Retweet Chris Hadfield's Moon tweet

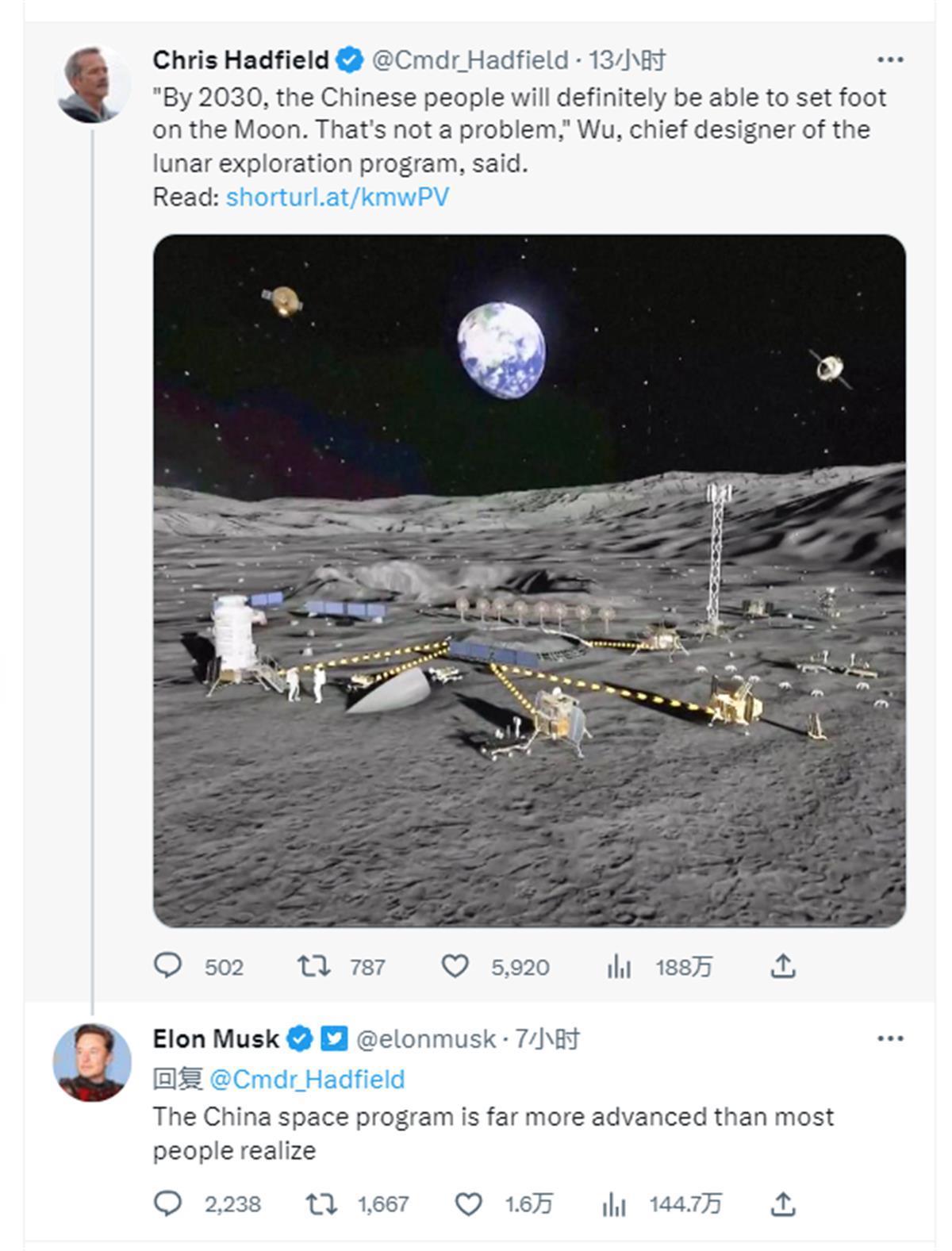pos(313,965)
